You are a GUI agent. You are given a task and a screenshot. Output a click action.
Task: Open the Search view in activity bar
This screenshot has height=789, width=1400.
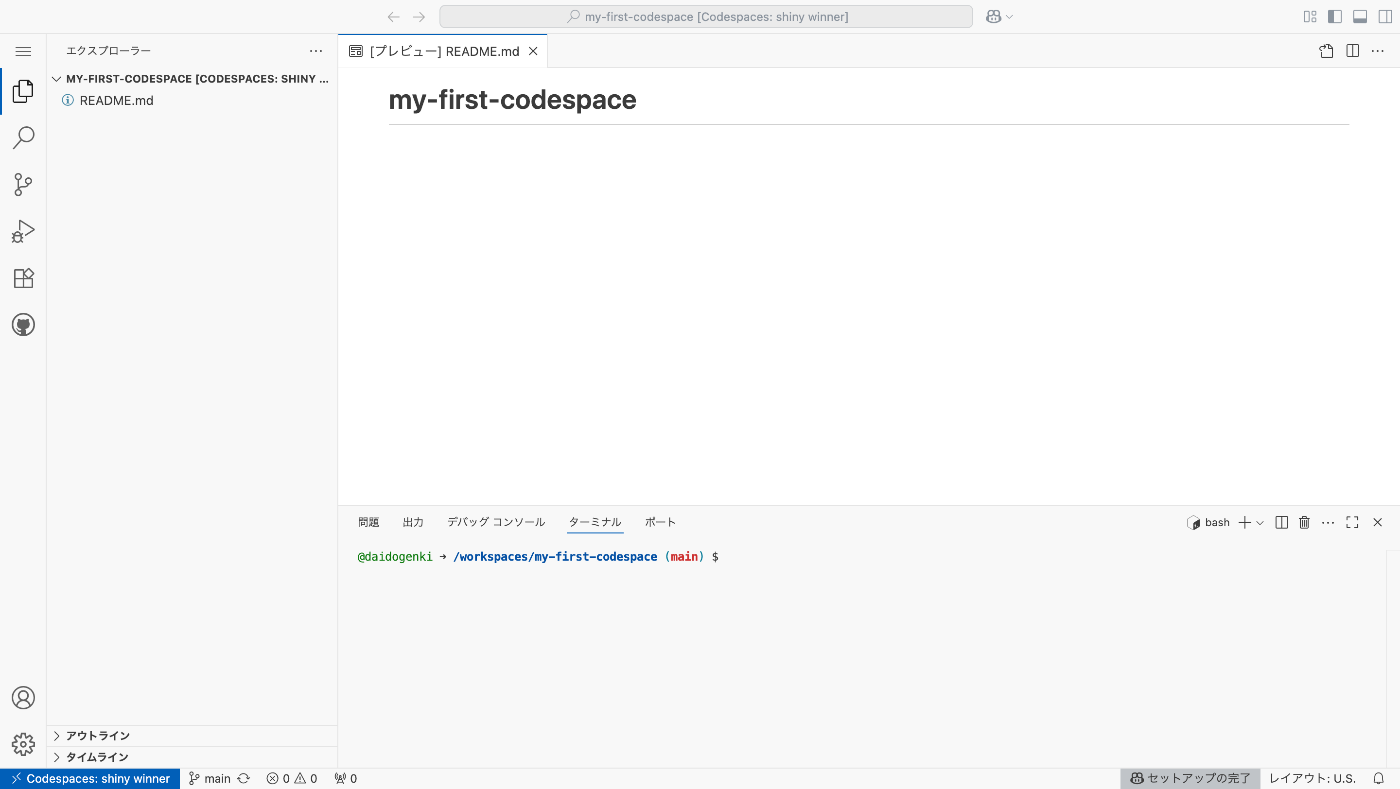click(23, 138)
